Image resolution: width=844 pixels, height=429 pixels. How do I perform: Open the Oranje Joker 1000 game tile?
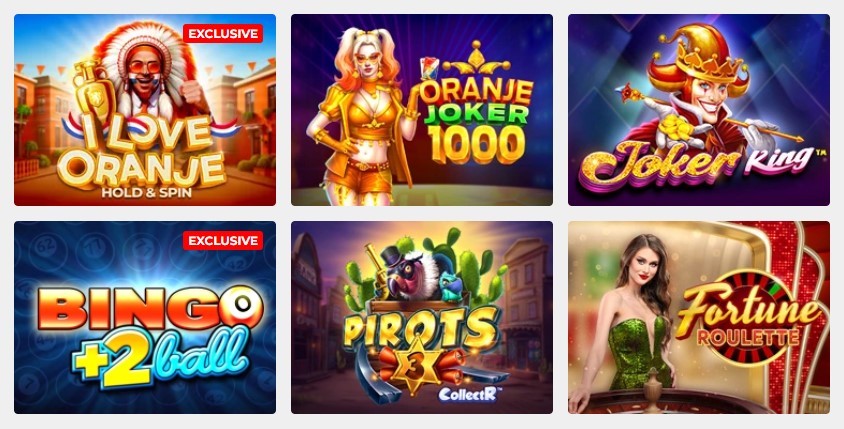tap(422, 110)
